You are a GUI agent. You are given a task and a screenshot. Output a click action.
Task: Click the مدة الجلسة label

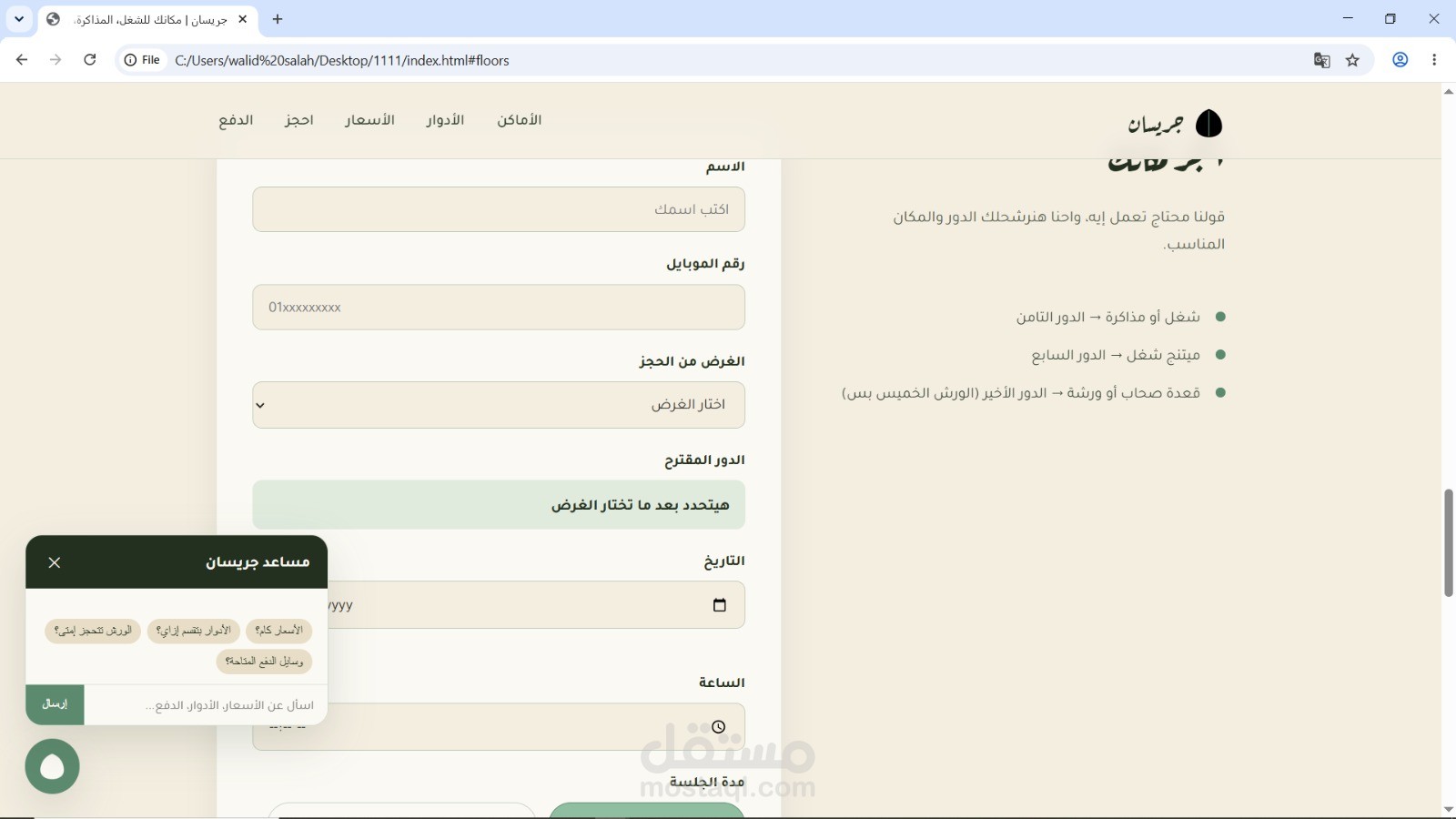[707, 782]
